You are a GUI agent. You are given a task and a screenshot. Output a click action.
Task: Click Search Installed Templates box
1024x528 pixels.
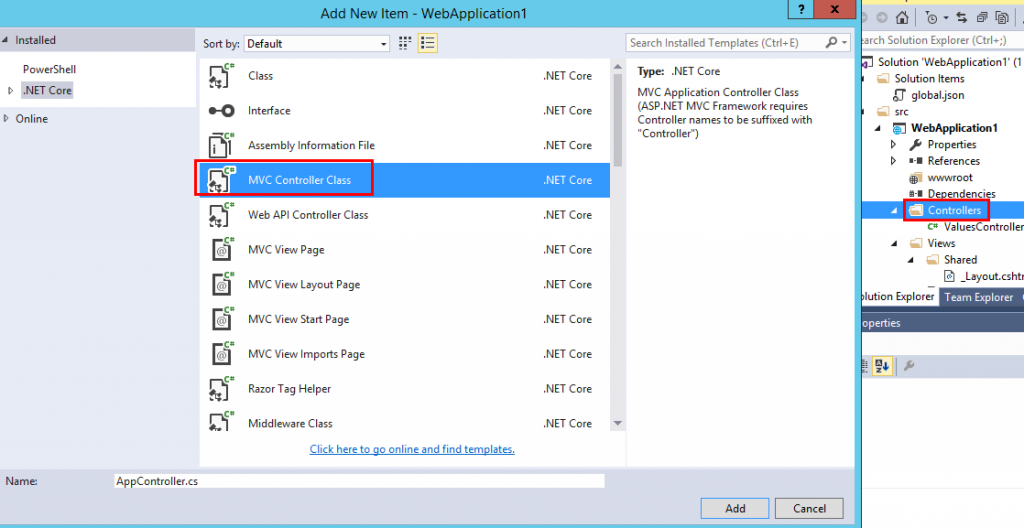point(738,43)
